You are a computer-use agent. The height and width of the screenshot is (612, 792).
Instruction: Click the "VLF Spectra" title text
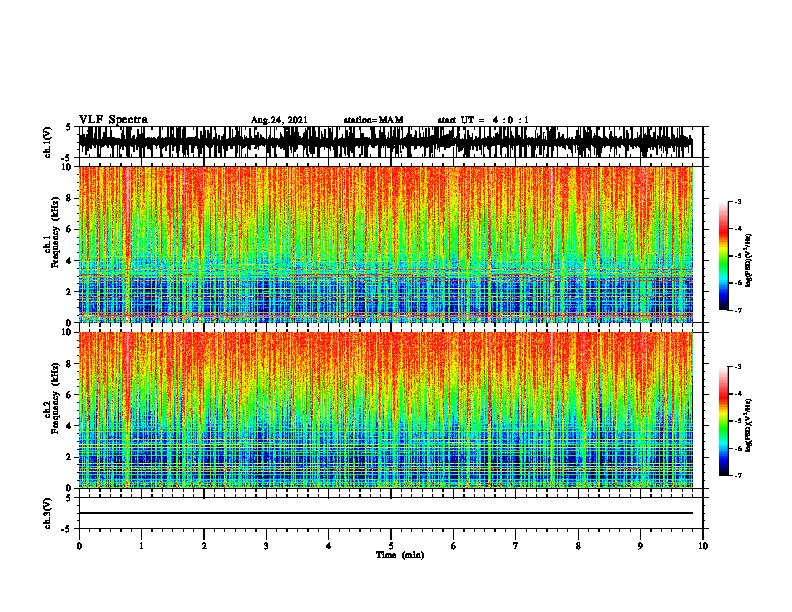tap(113, 120)
